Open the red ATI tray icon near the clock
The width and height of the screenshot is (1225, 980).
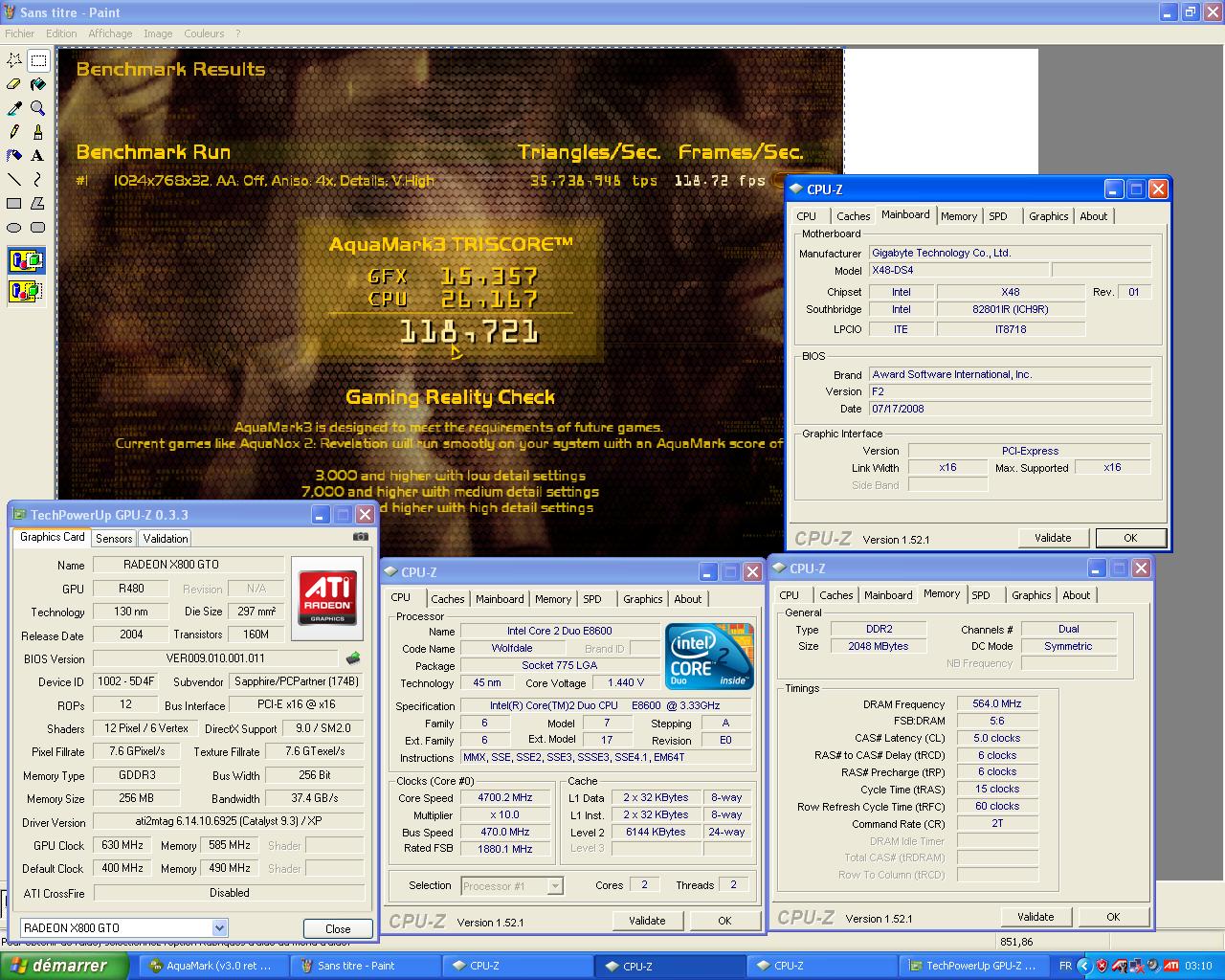(1170, 966)
